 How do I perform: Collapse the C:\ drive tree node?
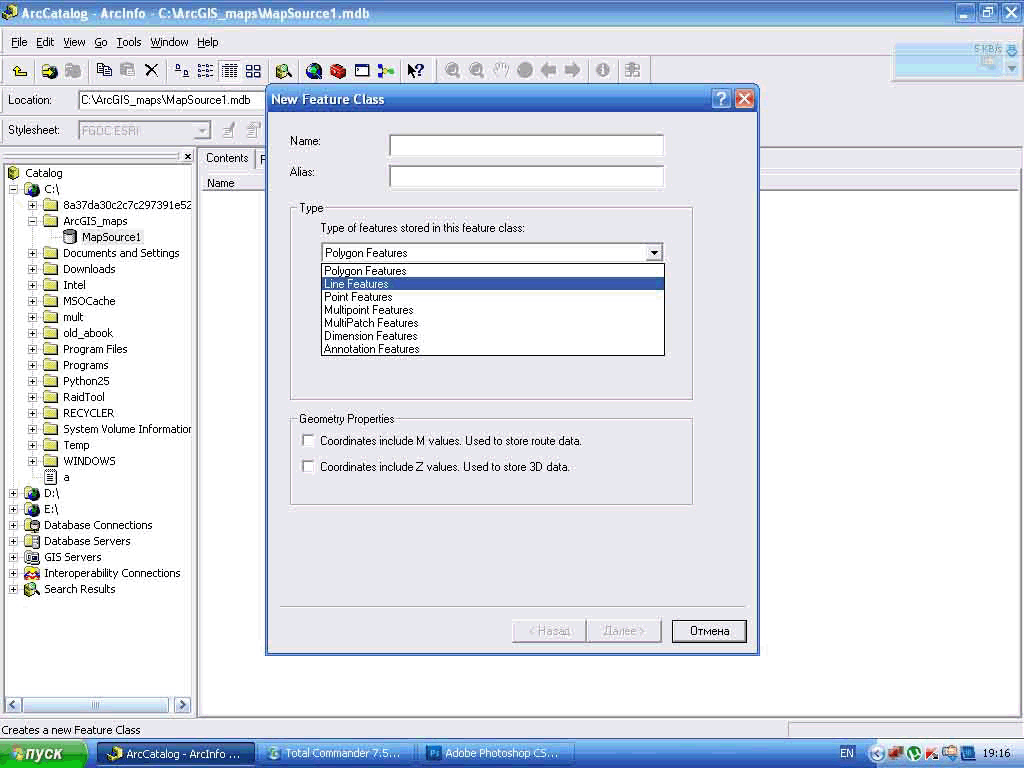coord(13,189)
